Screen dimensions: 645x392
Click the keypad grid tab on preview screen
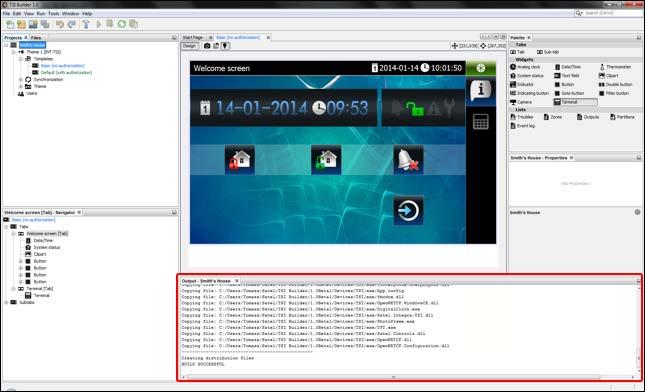[x=480, y=121]
